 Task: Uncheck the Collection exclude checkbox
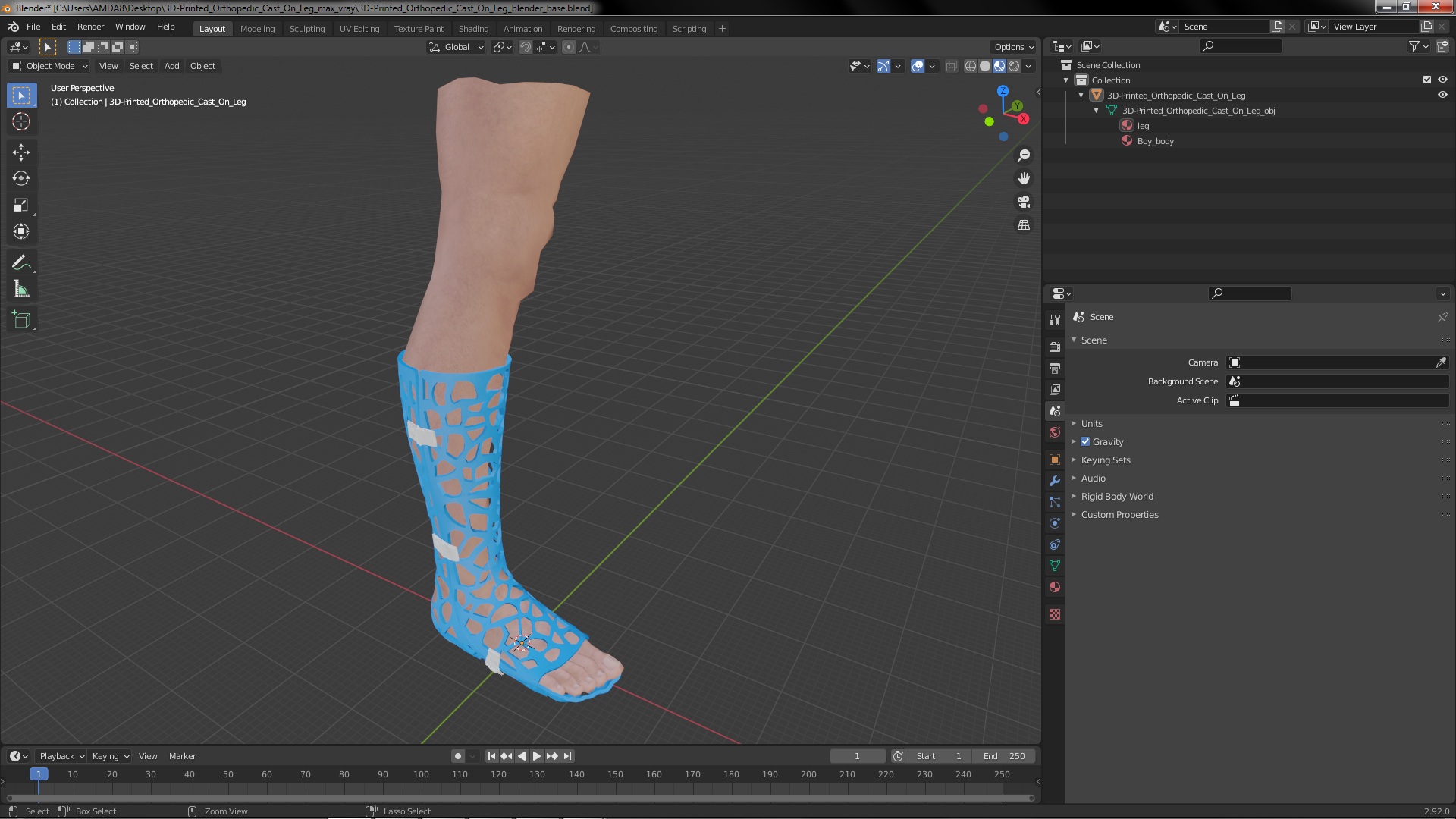1427,80
